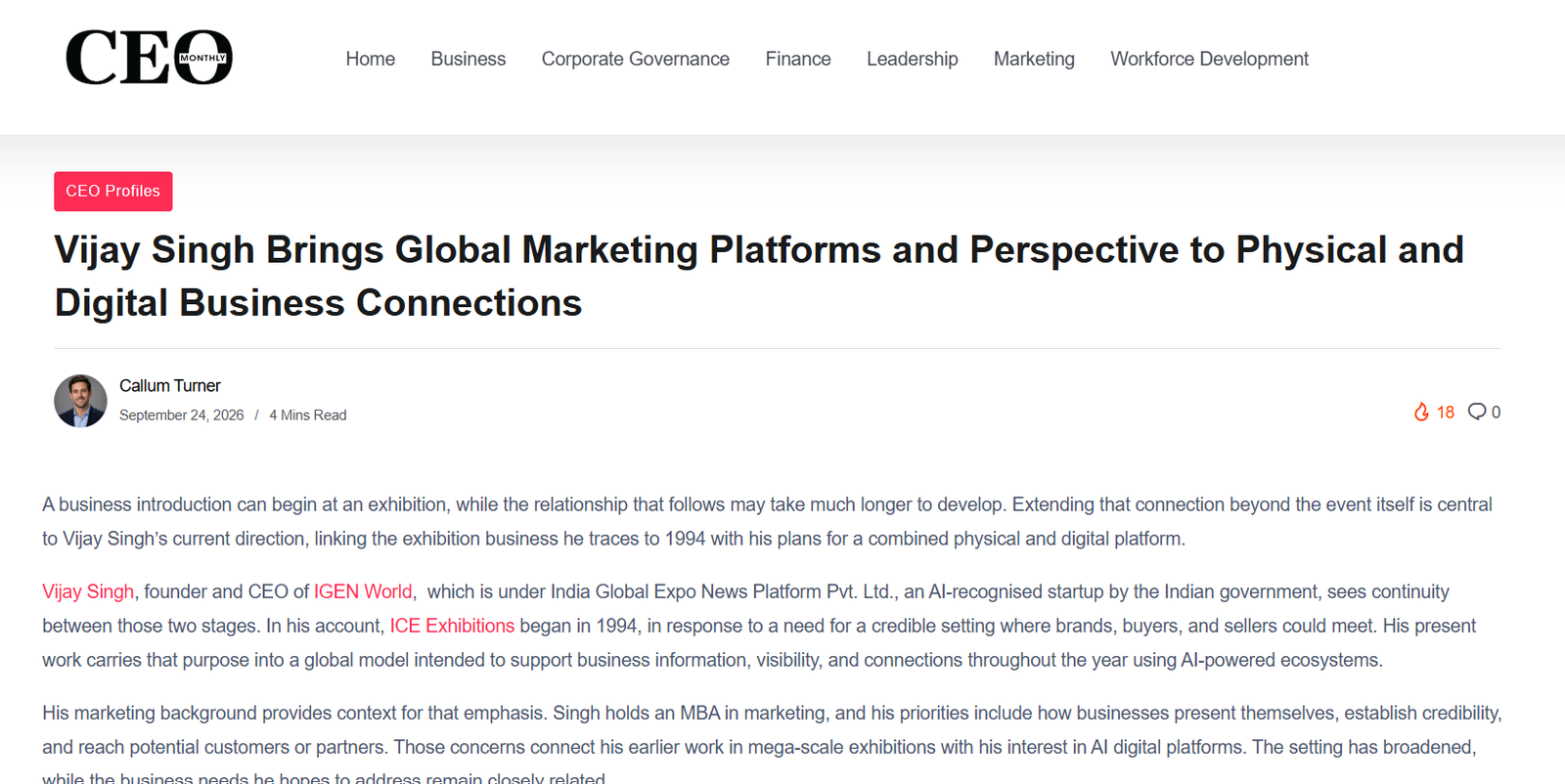Open Callum Turner's author avatar
This screenshot has height=784, width=1565.
click(x=80, y=401)
